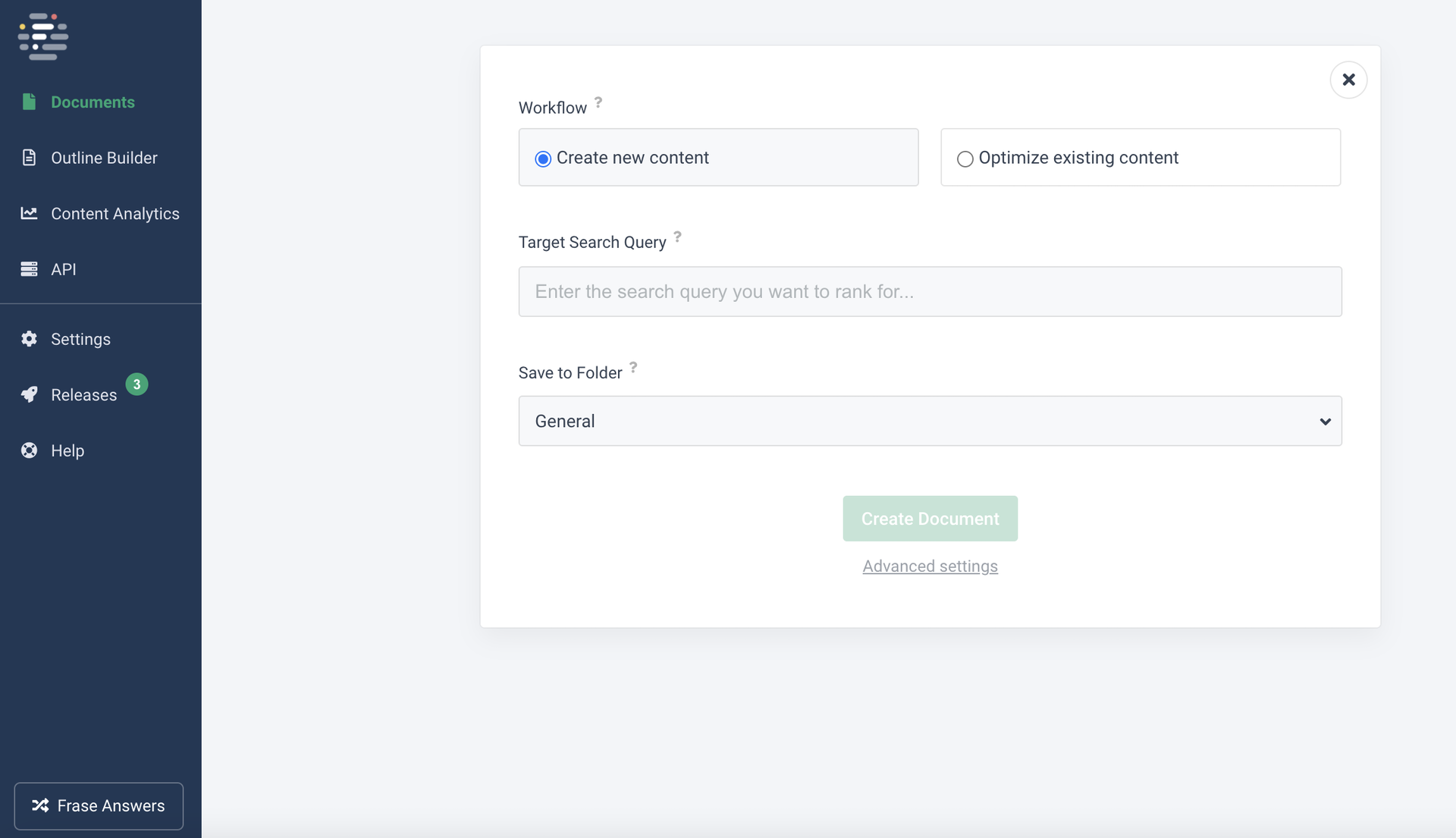Click the Outline Builder page icon
Viewport: 1456px width, 838px height.
[29, 157]
